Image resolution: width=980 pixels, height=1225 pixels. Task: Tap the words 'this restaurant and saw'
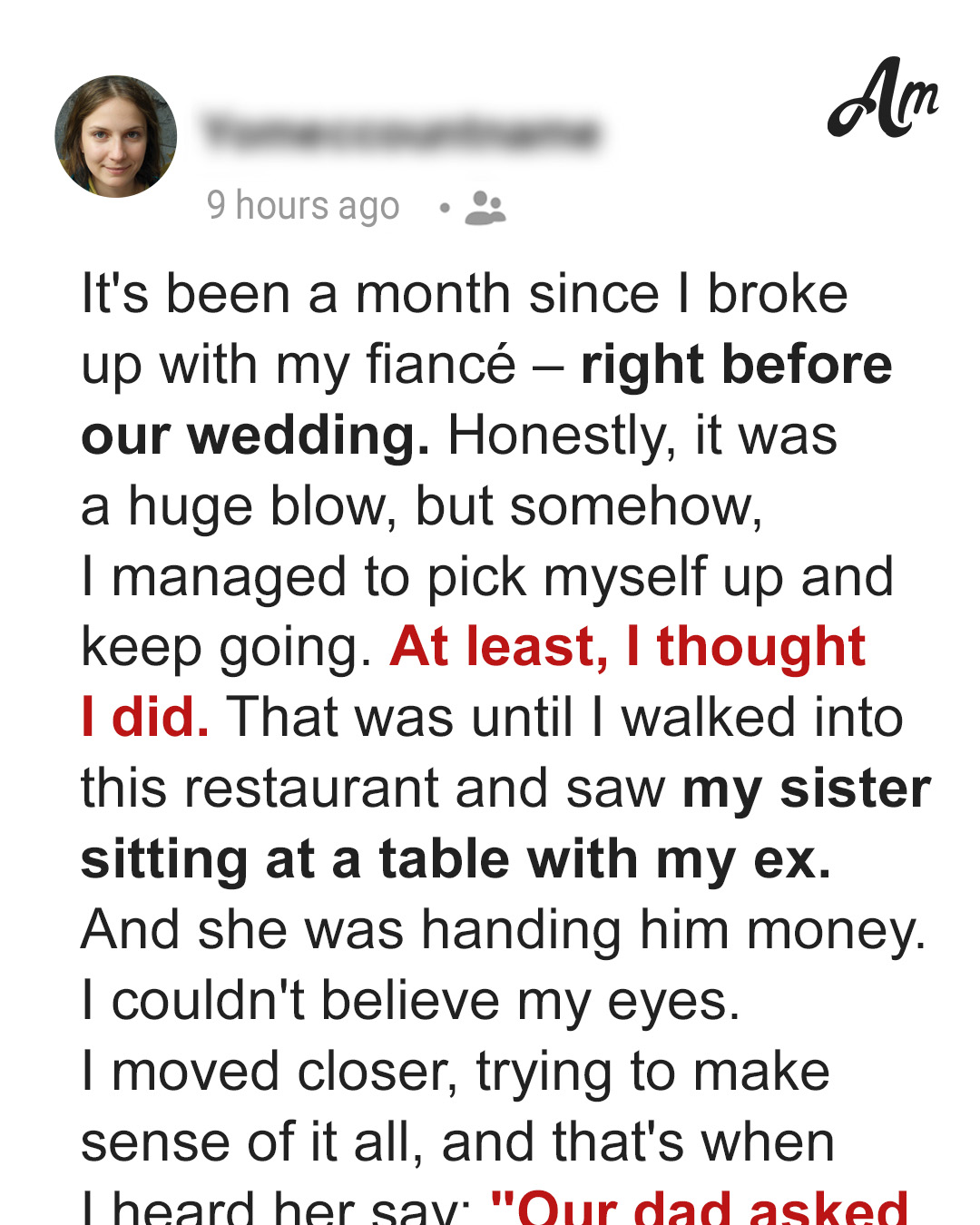pyautogui.click(x=373, y=789)
